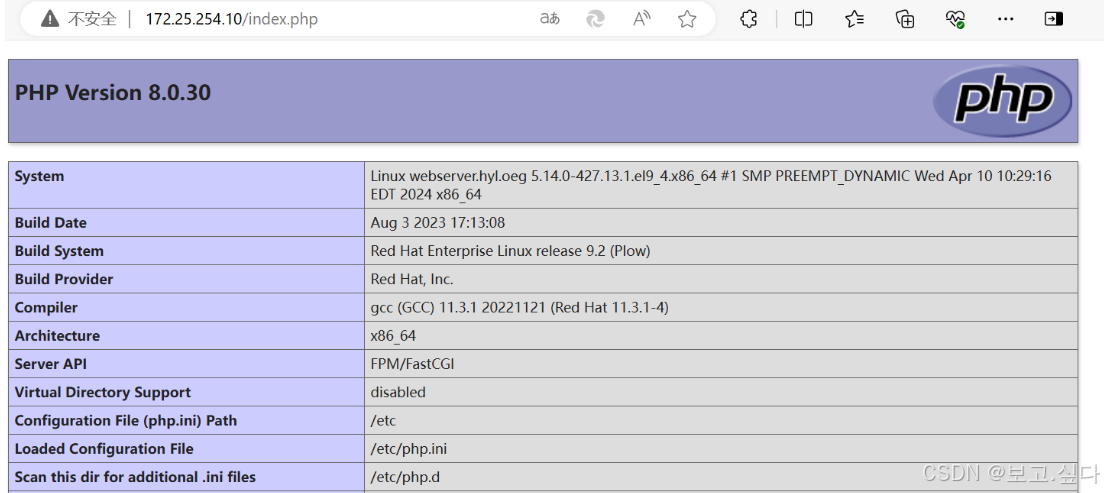Image resolution: width=1104 pixels, height=493 pixels.
Task: Click the Architecture label
Action: pos(57,335)
